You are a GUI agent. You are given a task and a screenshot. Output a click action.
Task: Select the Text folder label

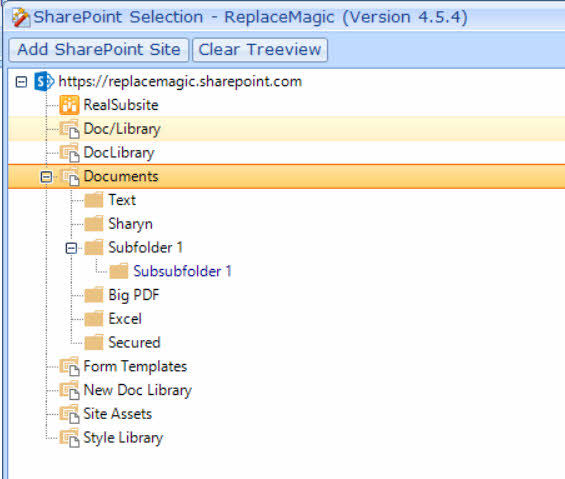click(x=122, y=200)
